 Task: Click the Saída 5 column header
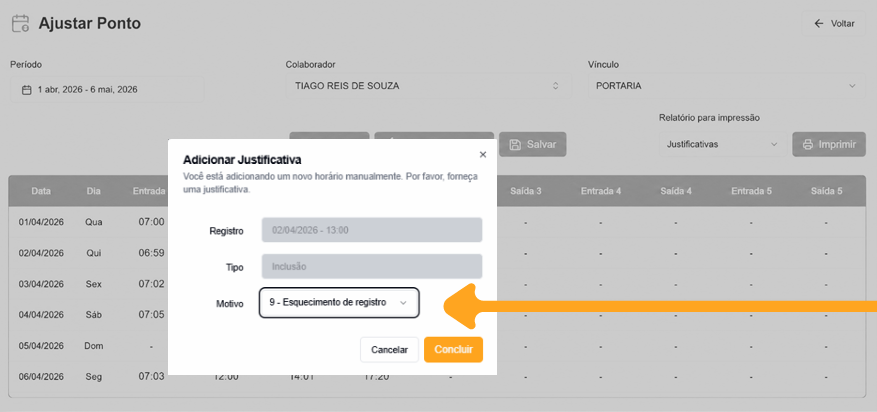(826, 191)
